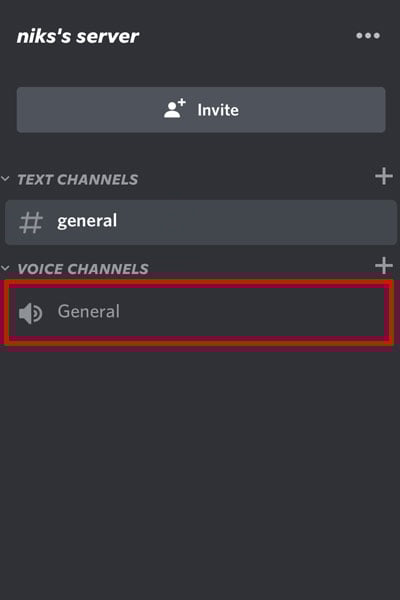Add a new text channel with plus
The height and width of the screenshot is (600, 400).
tap(384, 176)
